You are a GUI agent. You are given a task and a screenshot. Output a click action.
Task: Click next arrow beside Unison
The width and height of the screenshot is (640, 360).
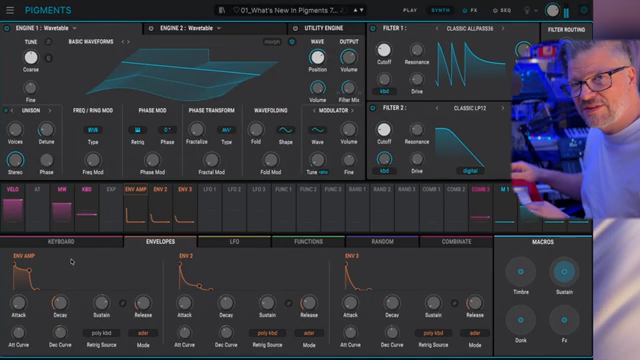click(x=50, y=111)
